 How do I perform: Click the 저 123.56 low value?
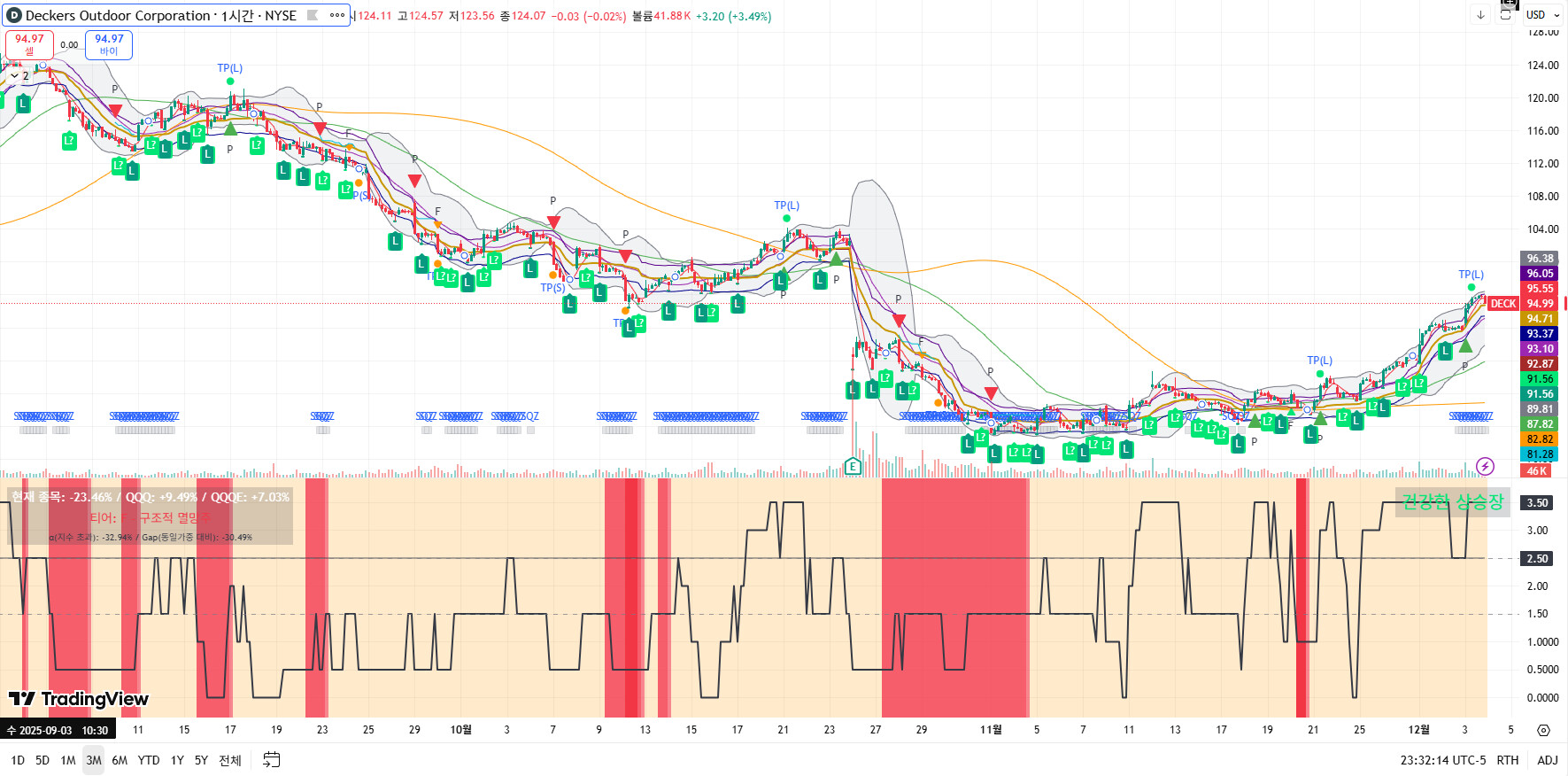tap(472, 16)
